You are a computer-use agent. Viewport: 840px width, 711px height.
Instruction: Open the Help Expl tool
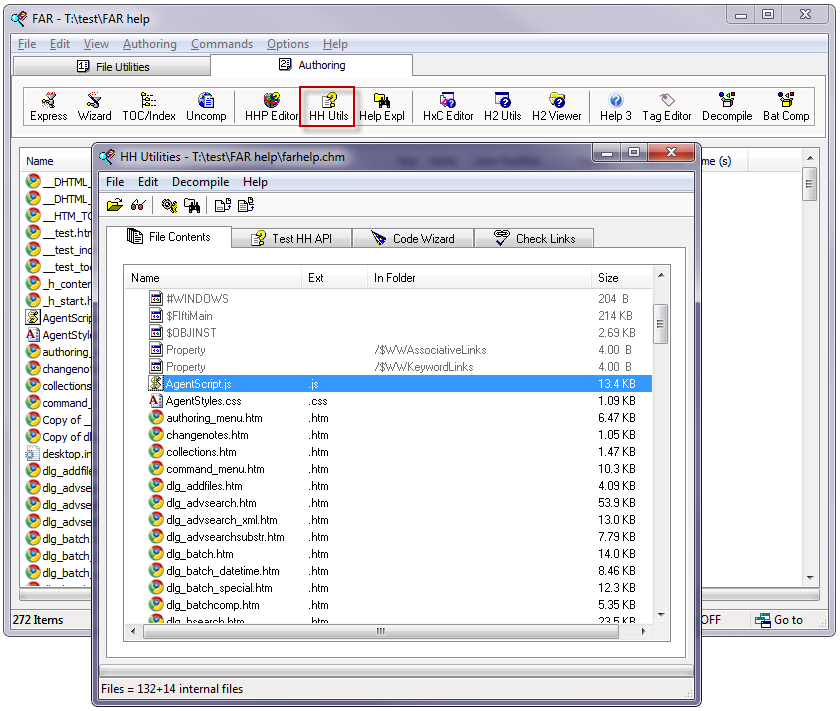(381, 107)
